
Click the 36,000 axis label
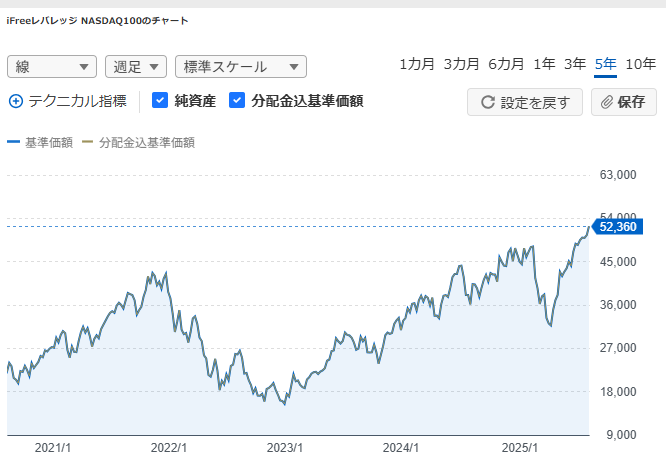618,305
